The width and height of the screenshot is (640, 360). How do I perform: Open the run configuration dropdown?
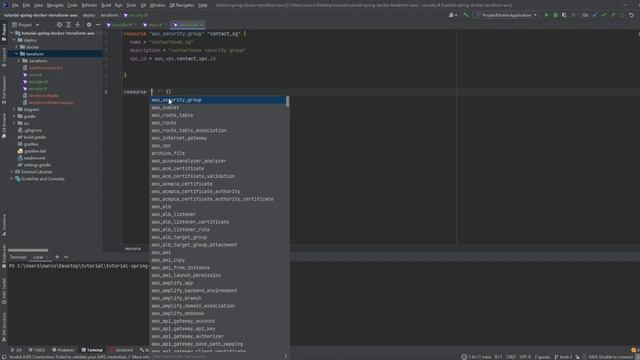tap(507, 15)
